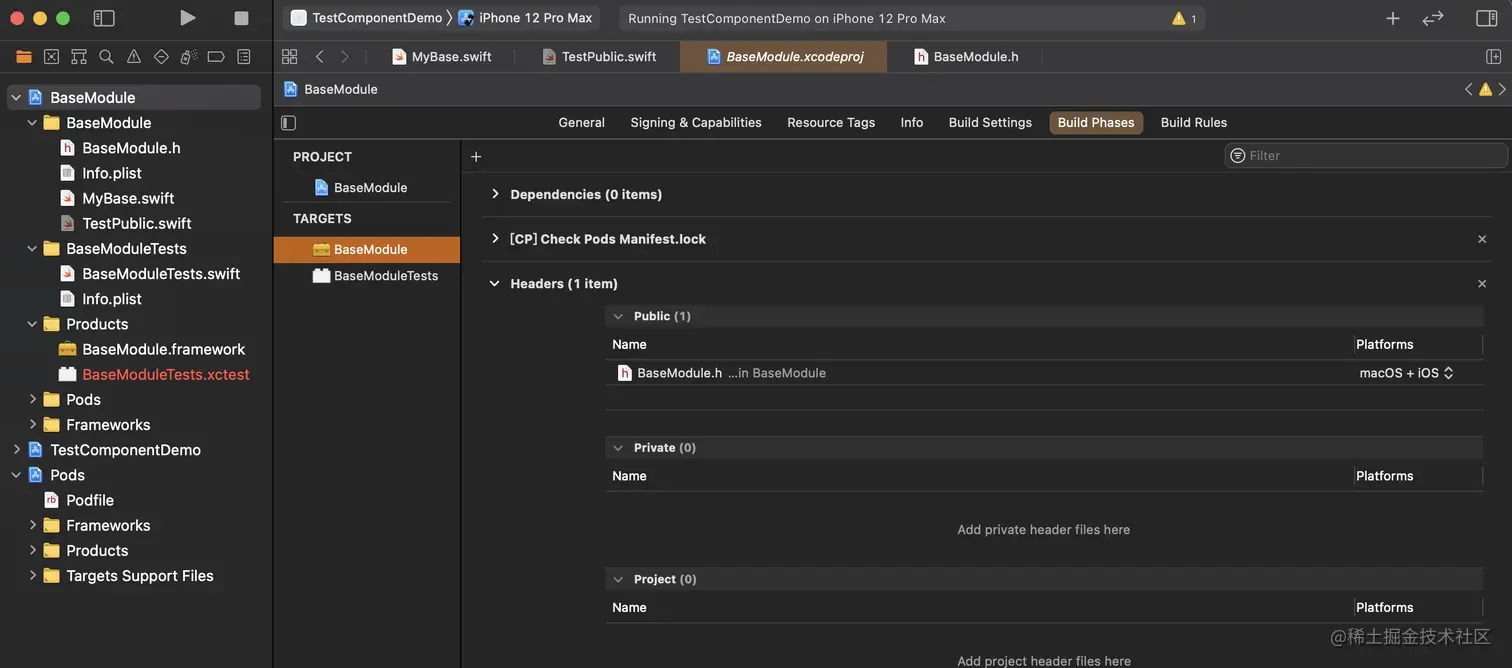The image size is (1512, 668).
Task: Add an editor on the right
Action: pyautogui.click(x=1493, y=57)
